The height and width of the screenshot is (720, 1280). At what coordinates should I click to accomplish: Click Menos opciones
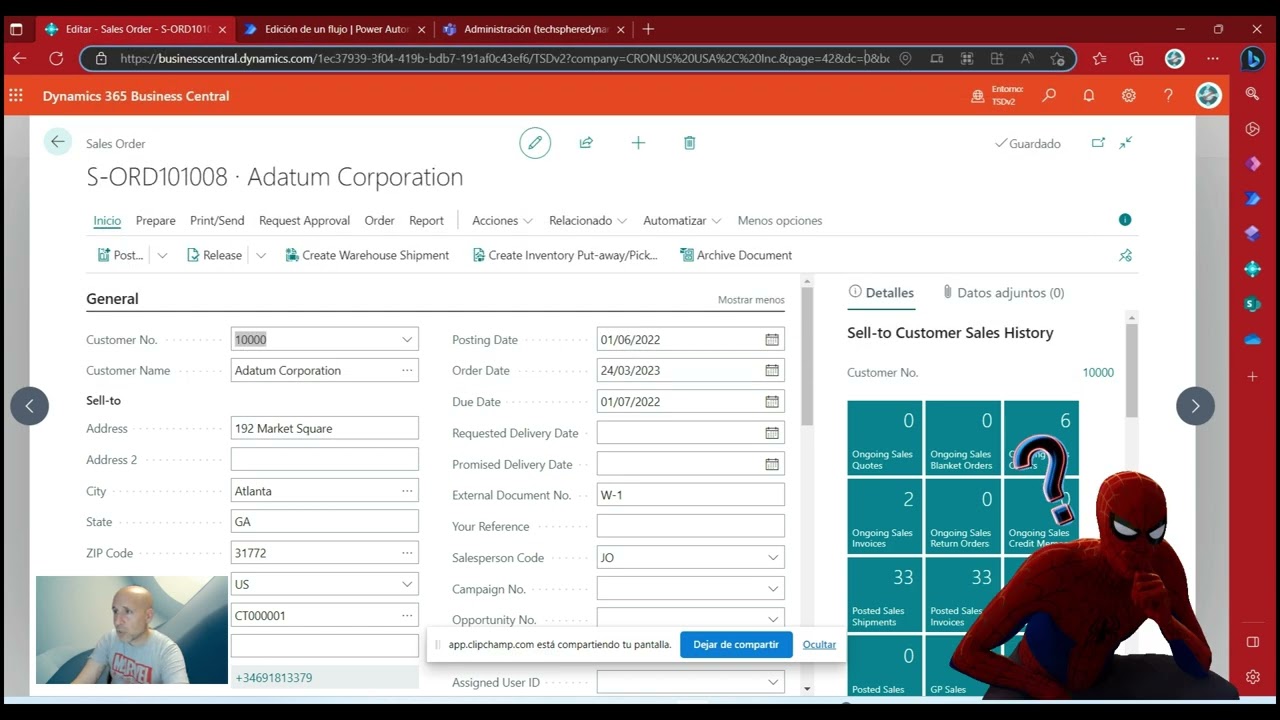tap(780, 220)
